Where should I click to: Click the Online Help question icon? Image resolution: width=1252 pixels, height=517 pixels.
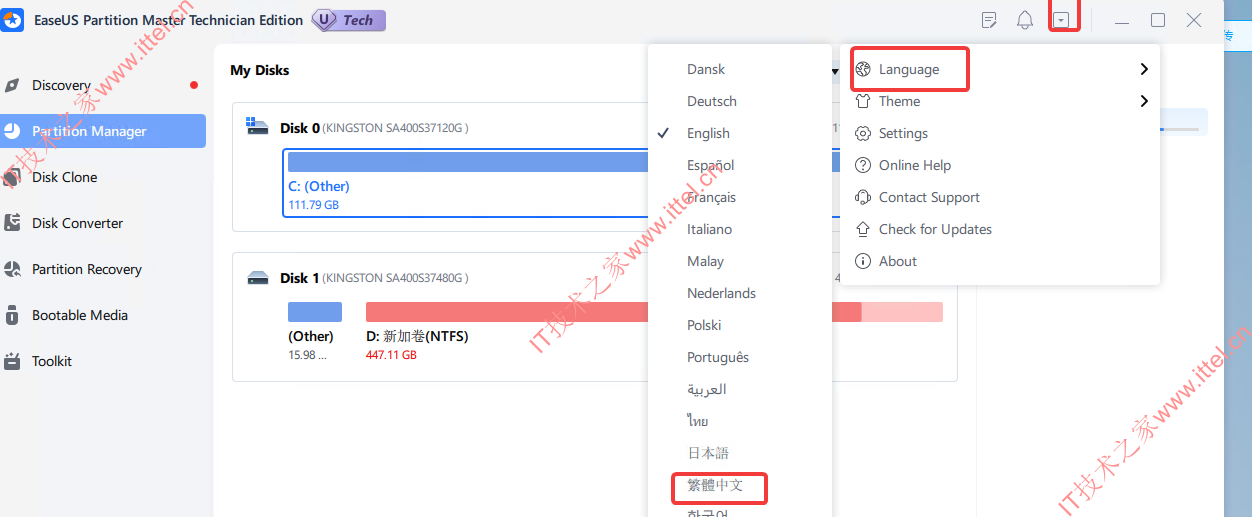tap(863, 165)
